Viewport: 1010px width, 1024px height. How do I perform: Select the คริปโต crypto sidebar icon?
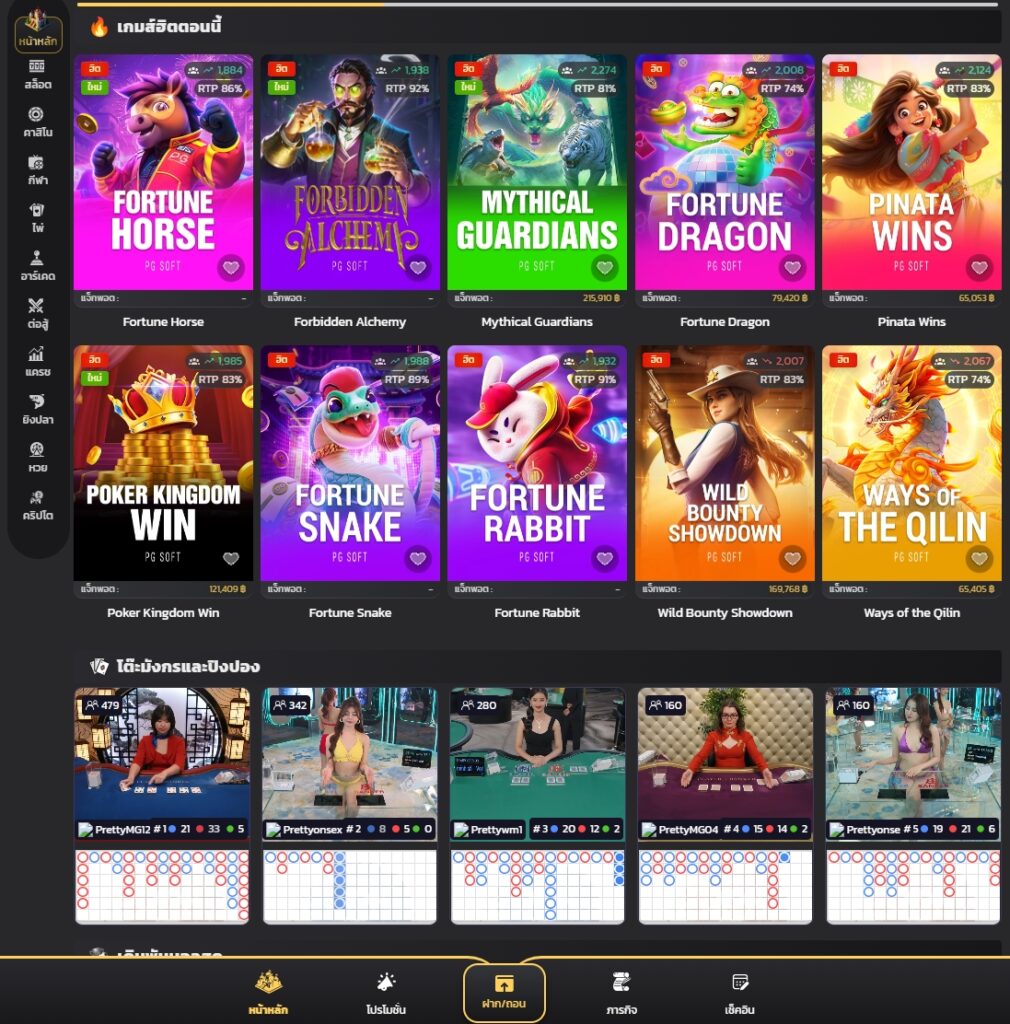[37, 504]
